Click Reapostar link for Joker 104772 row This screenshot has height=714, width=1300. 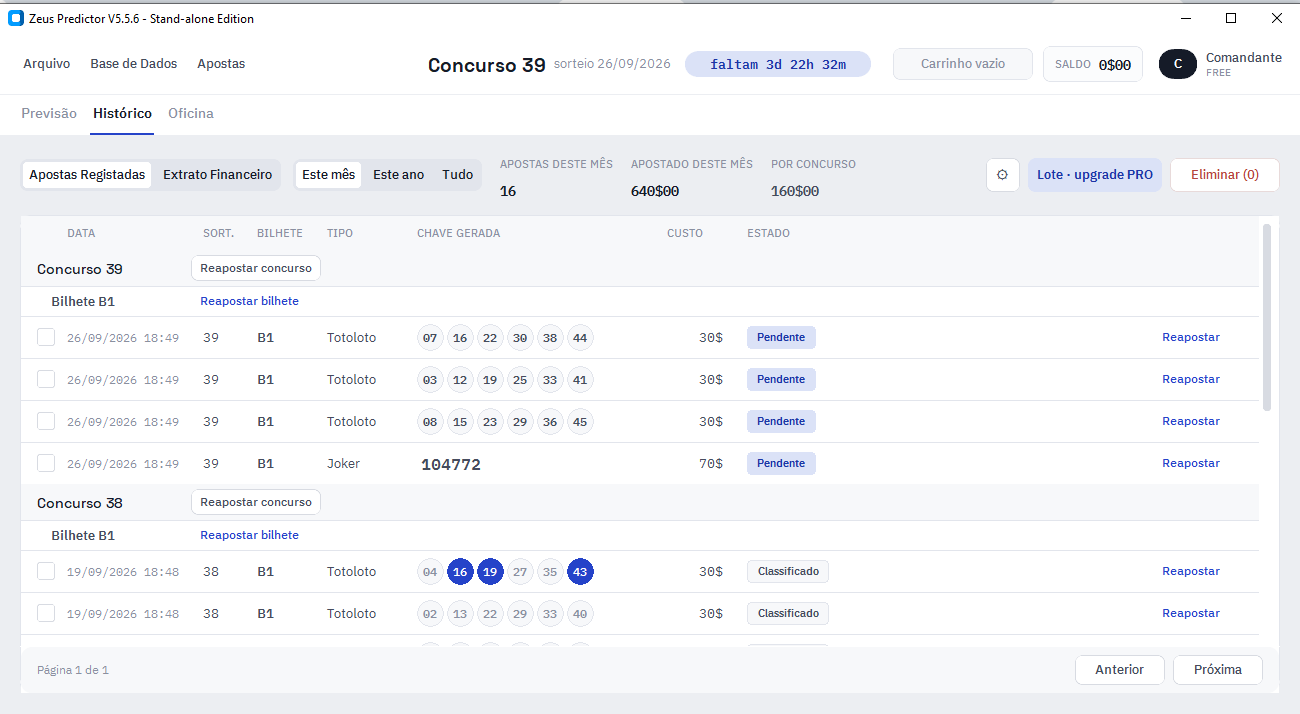[x=1190, y=464]
